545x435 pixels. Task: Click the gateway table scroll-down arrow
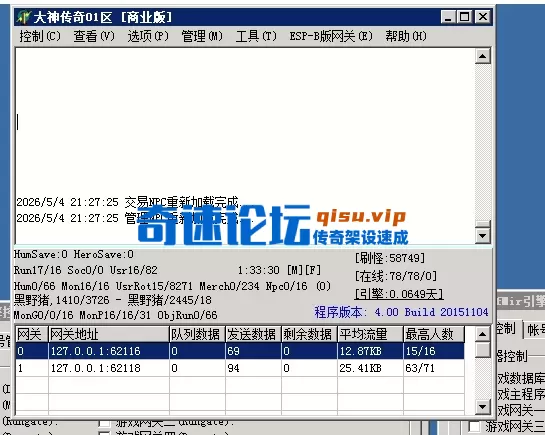(482, 406)
